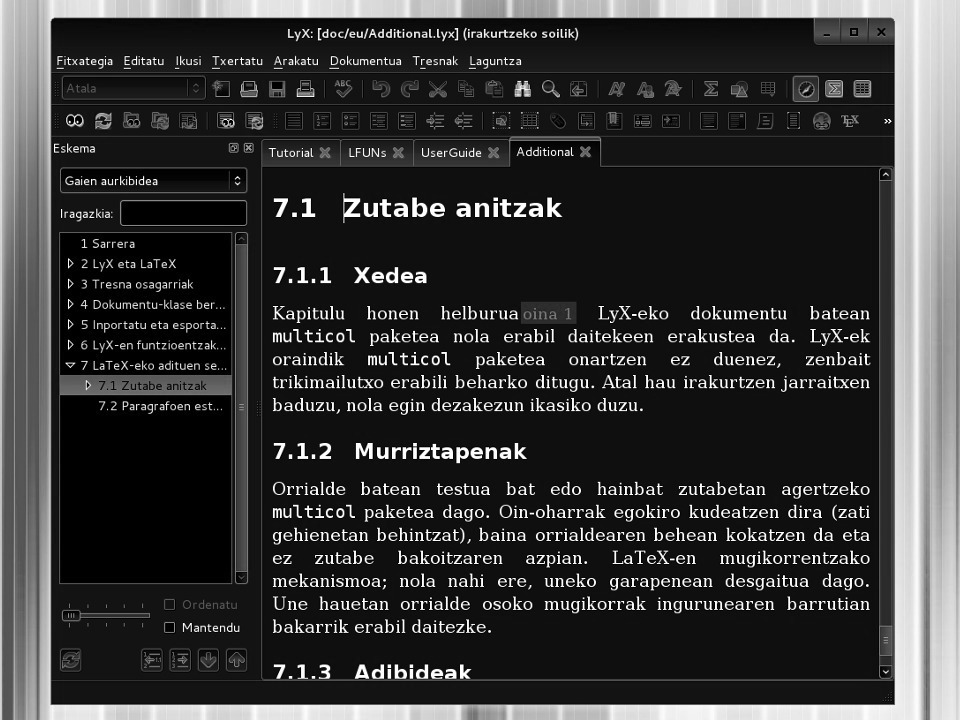This screenshot has width=960, height=720.
Task: Open the Txertatu menu
Action: click(238, 61)
